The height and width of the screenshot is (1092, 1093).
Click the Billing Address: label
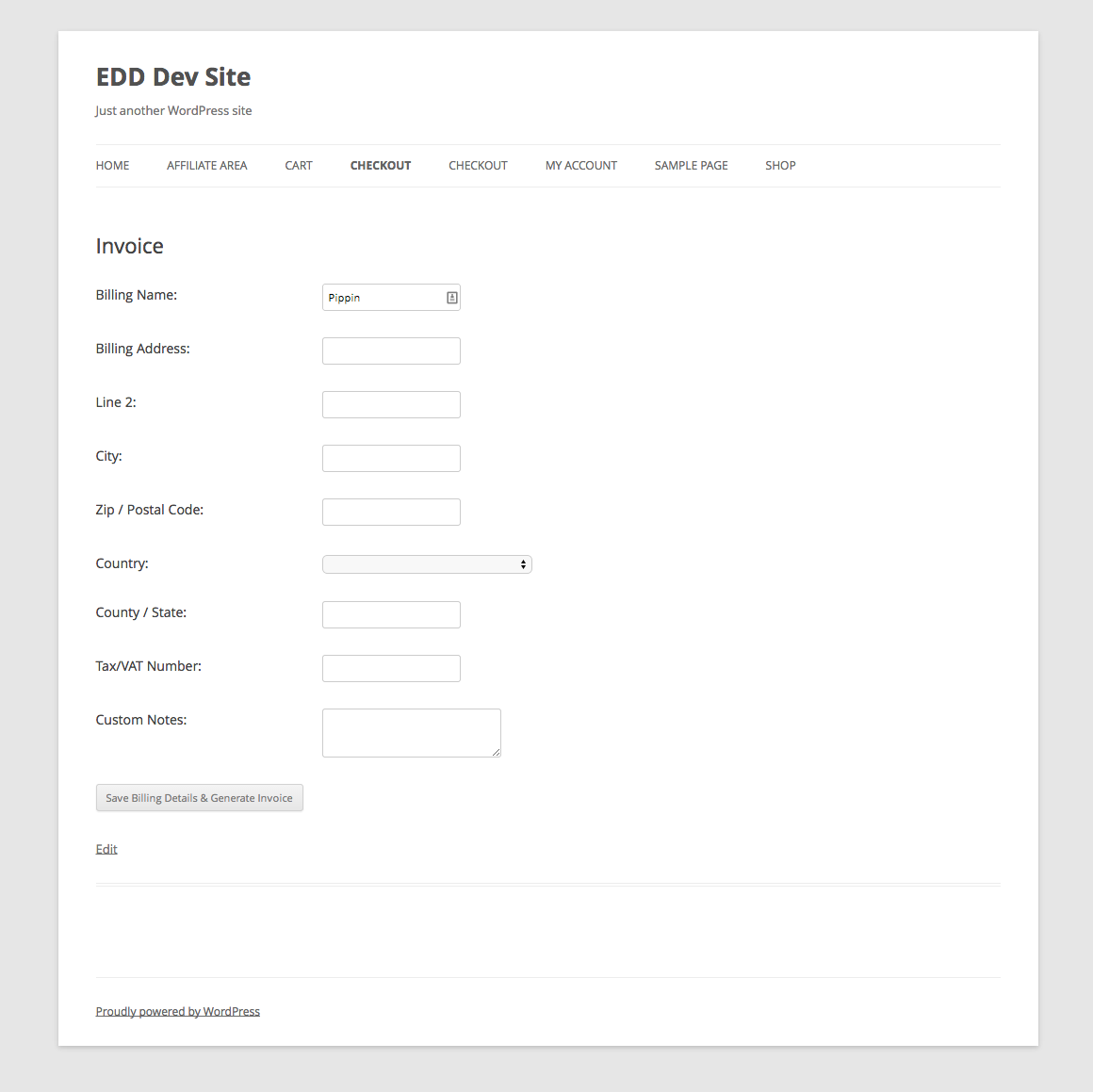pyautogui.click(x=142, y=349)
